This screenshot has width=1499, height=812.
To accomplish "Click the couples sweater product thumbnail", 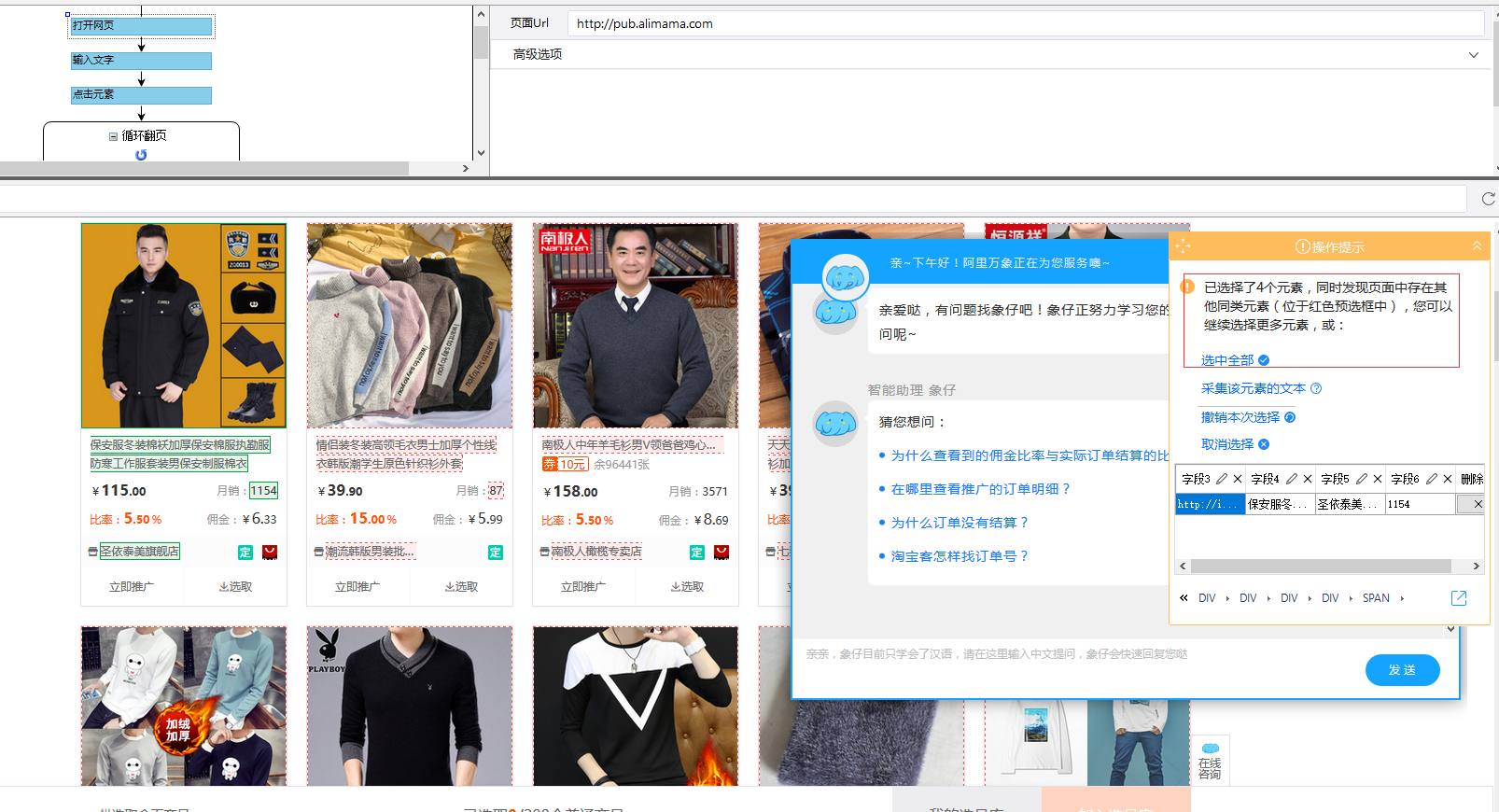I will tap(410, 326).
